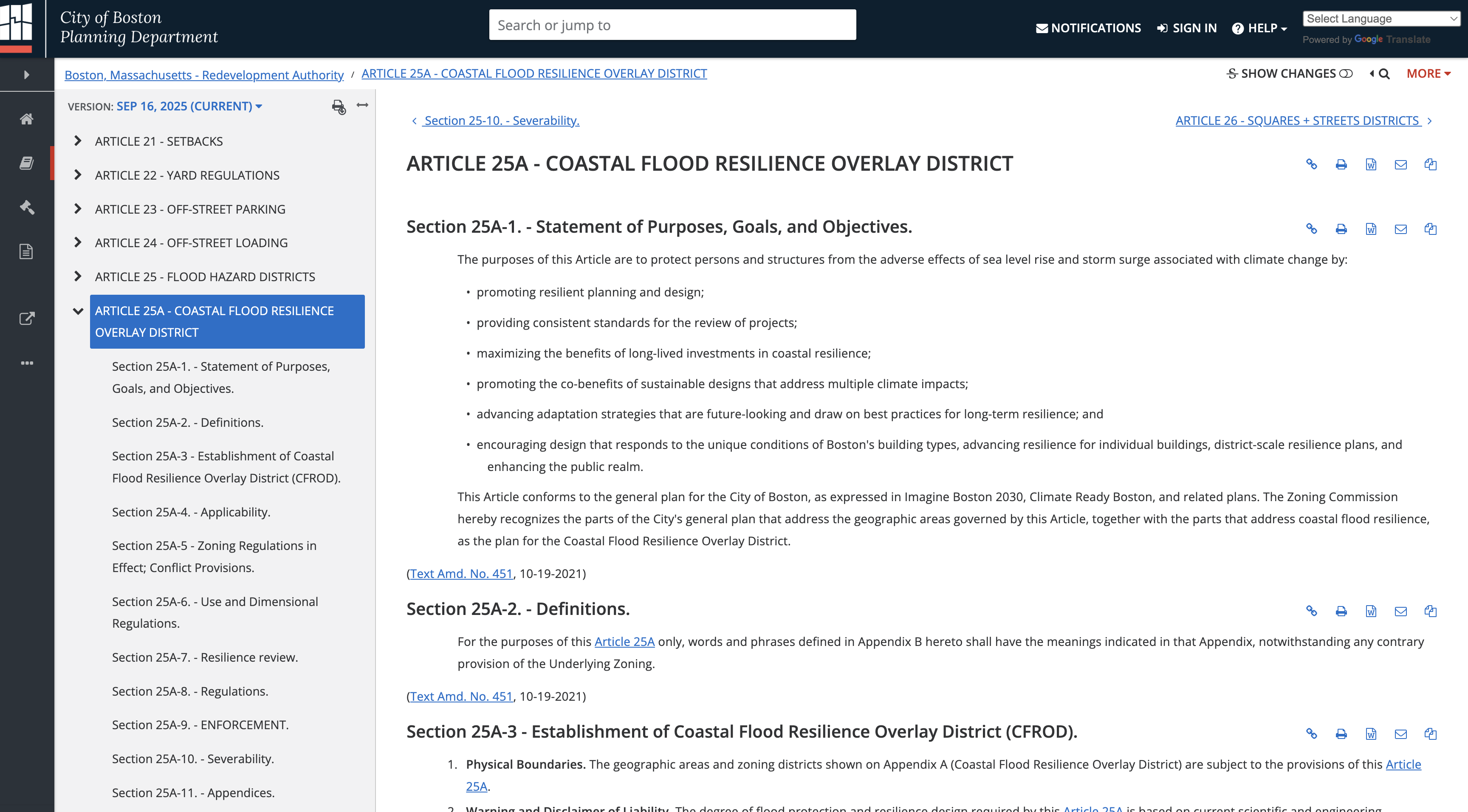Click inside the Search or jump to field
Screen dimensions: 1468x812
pos(672,25)
